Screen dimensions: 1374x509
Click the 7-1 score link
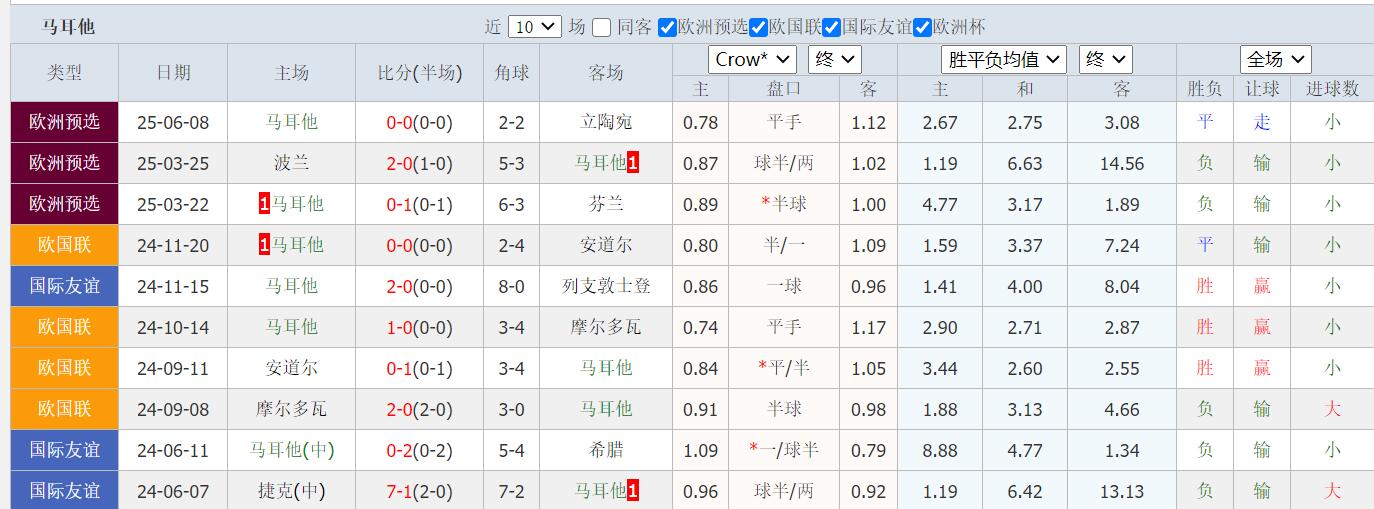(399, 491)
